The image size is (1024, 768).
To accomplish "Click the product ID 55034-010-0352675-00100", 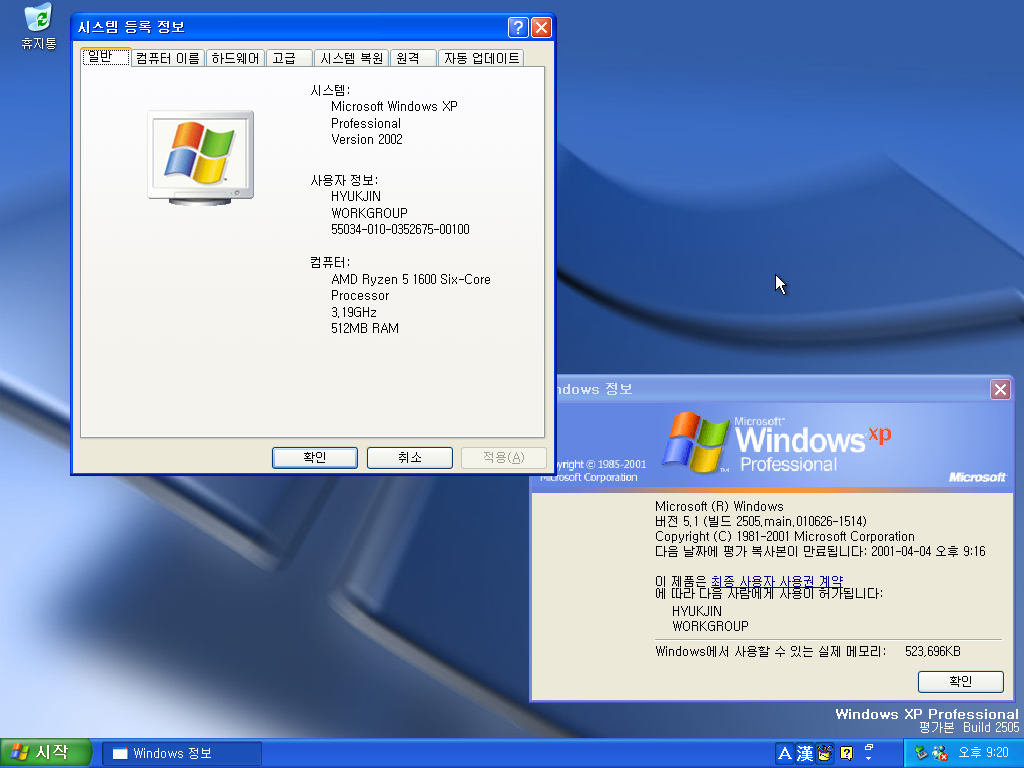I will [400, 229].
